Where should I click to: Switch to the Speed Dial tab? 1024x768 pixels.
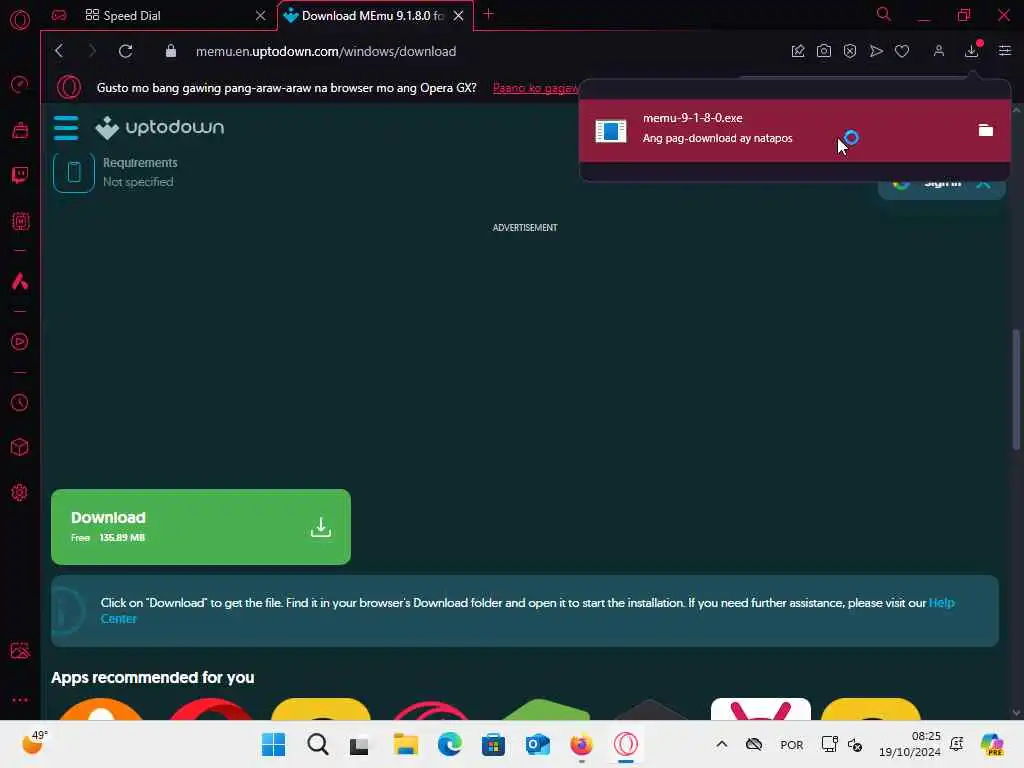[160, 15]
